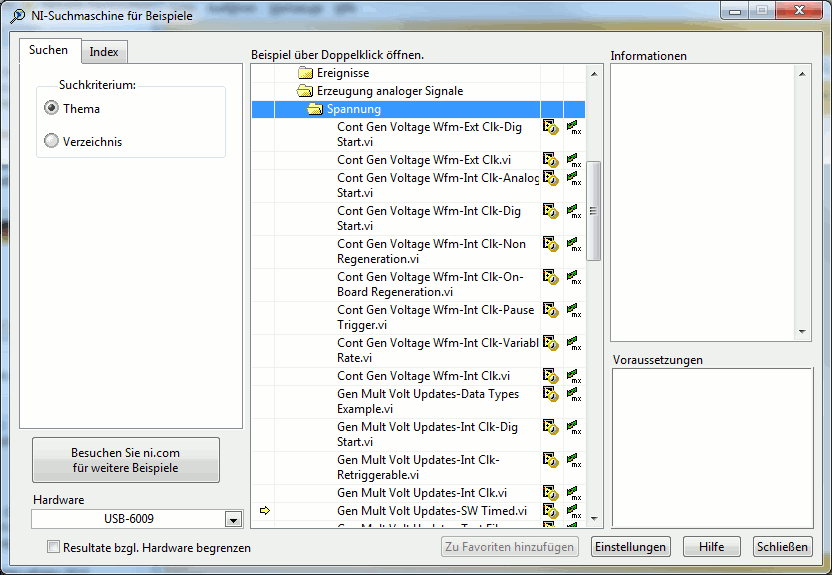Click DAQmx icon for Gen Mult Volt Updates-Data Types Example.vi
The height and width of the screenshot is (575, 832).
click(574, 394)
